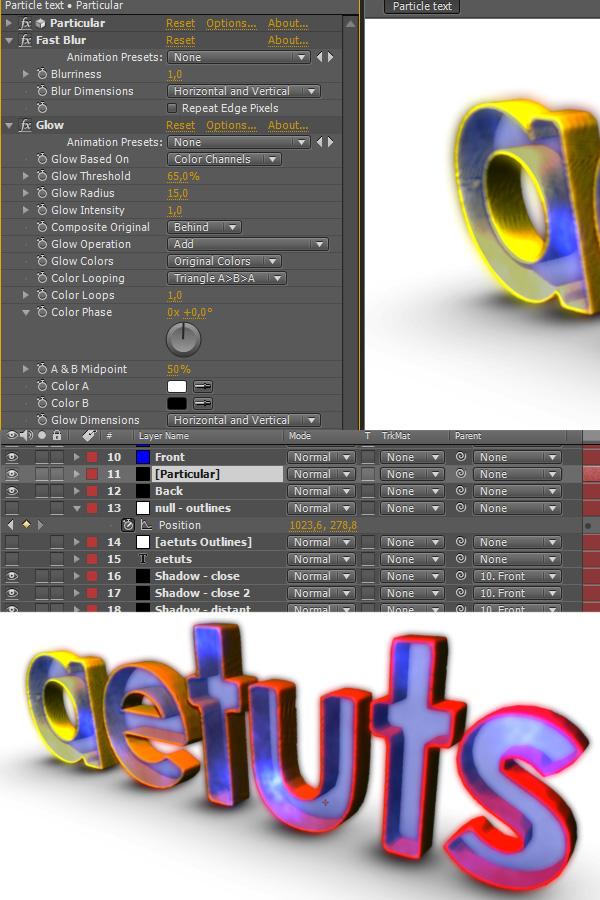Open Composite Original dropdown
Viewport: 600px width, 900px height.
point(204,227)
